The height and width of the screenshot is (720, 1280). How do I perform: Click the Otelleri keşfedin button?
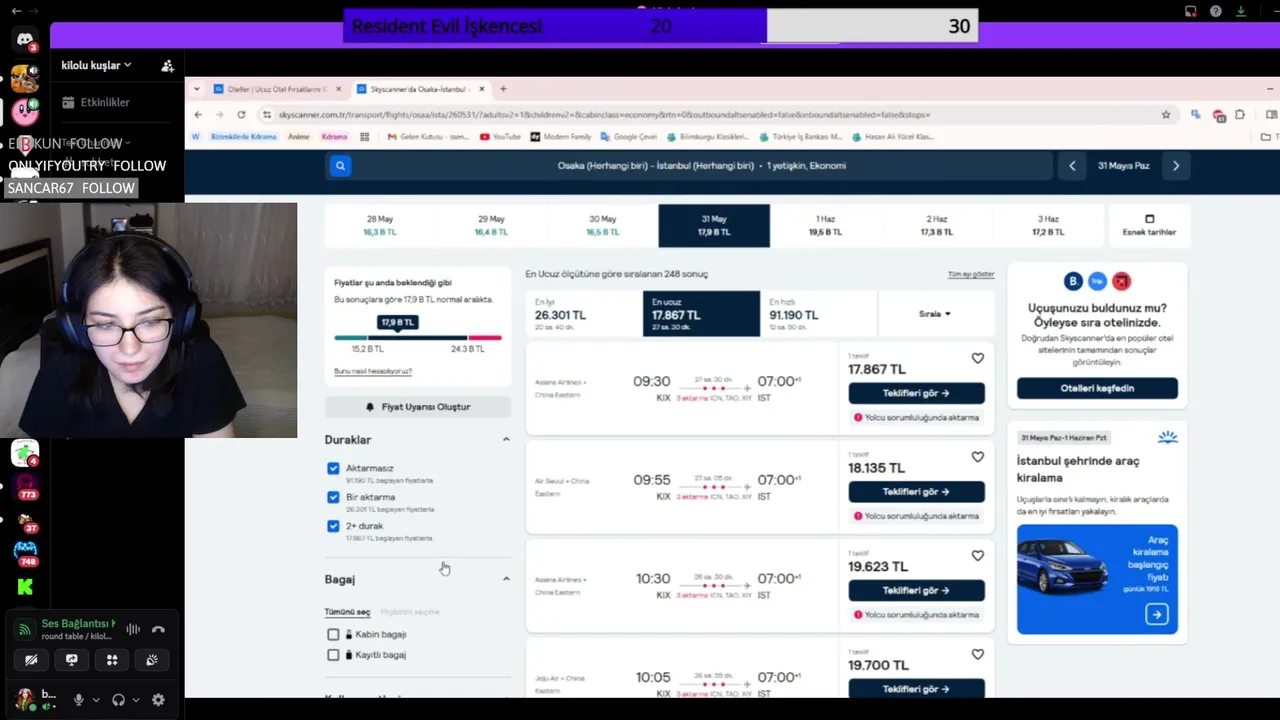[1097, 388]
